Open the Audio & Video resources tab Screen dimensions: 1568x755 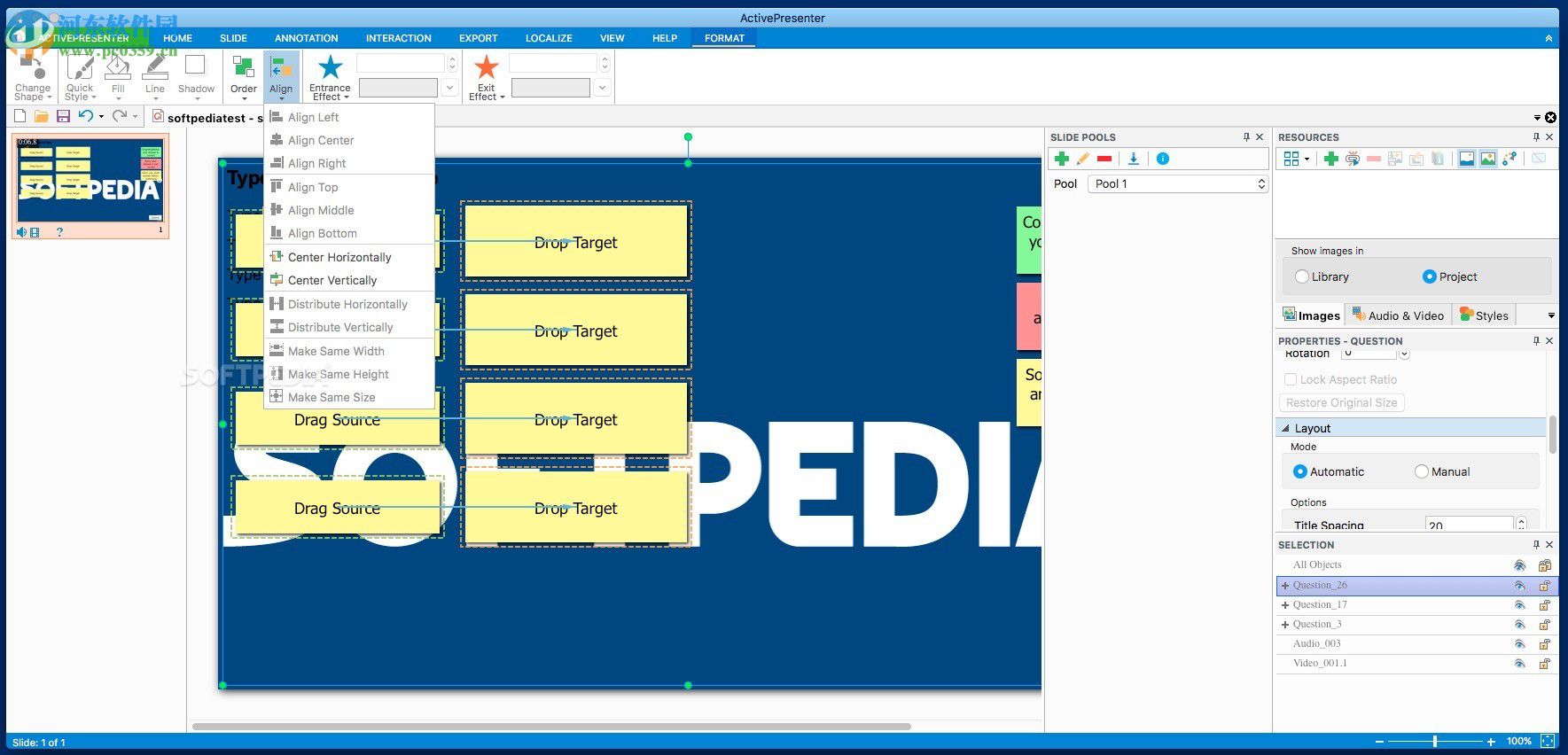pyautogui.click(x=1397, y=315)
